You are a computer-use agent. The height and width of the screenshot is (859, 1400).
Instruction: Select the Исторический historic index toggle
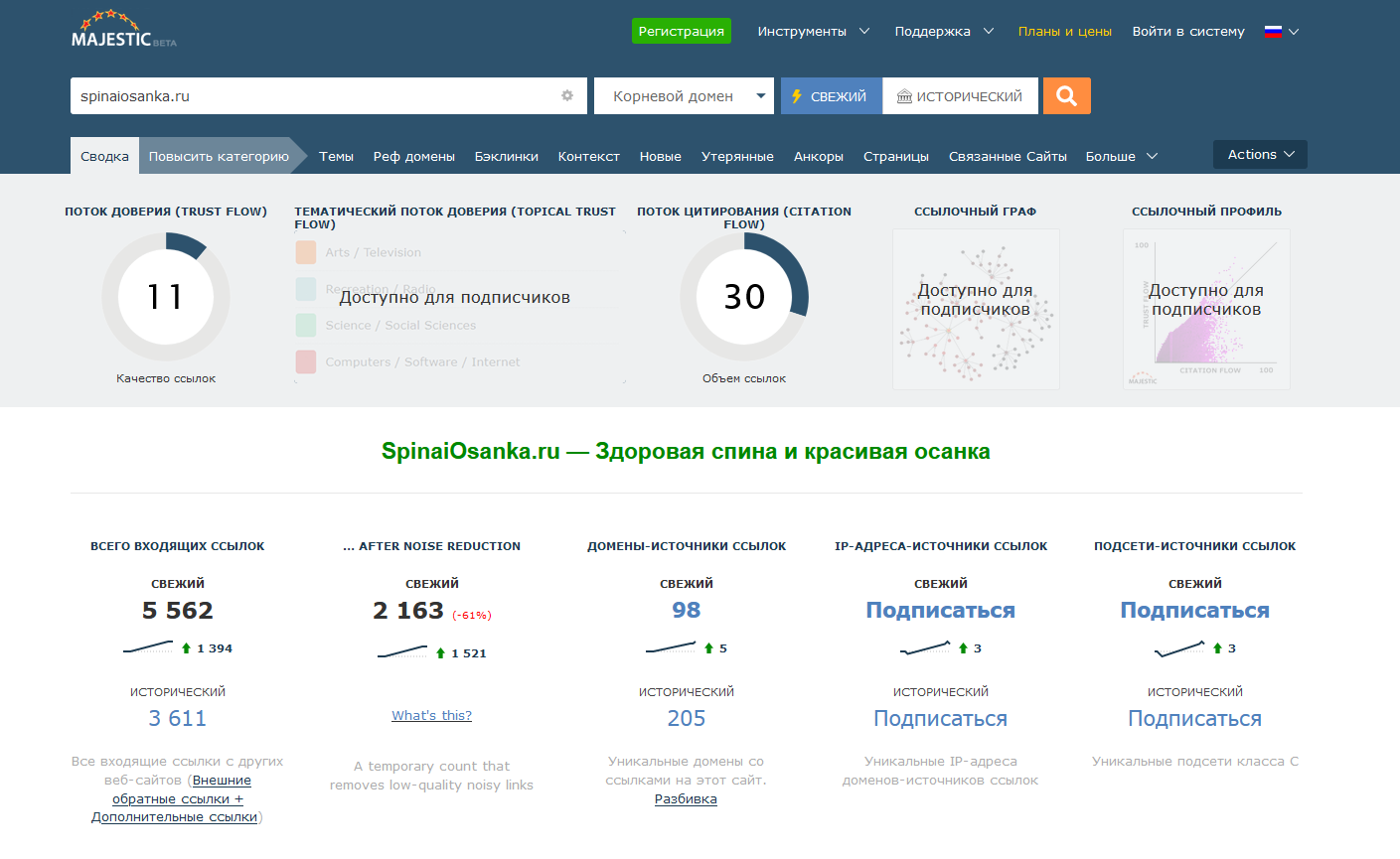(960, 96)
